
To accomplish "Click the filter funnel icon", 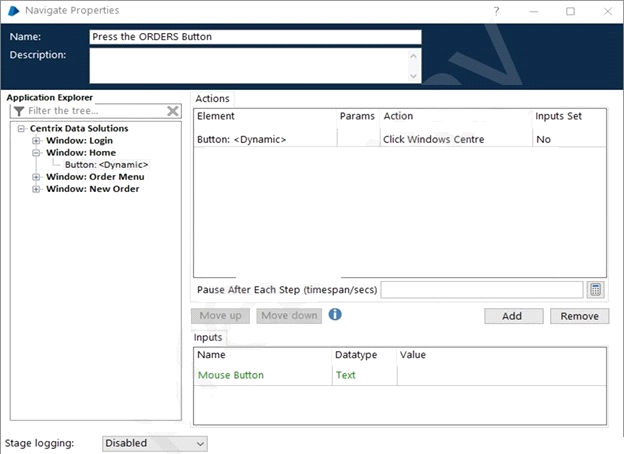I will click(19, 111).
